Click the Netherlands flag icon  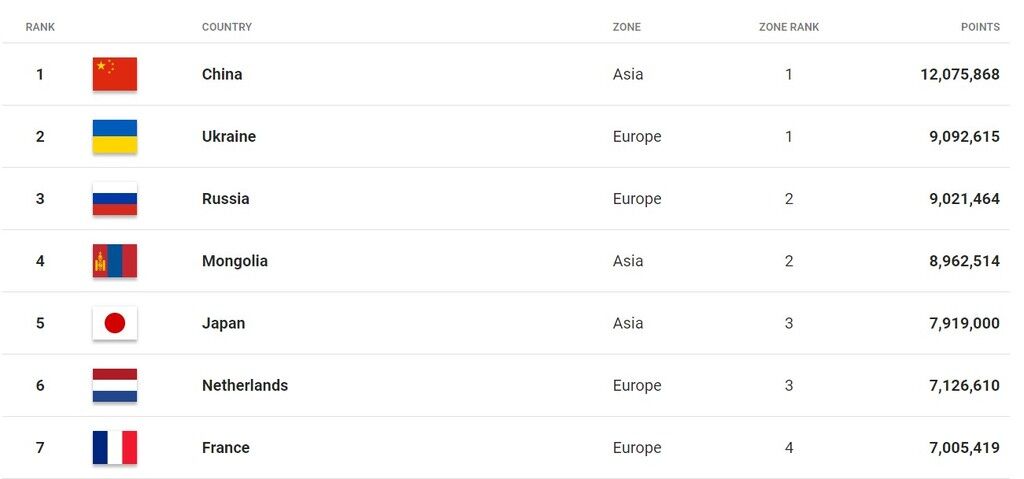click(x=115, y=385)
